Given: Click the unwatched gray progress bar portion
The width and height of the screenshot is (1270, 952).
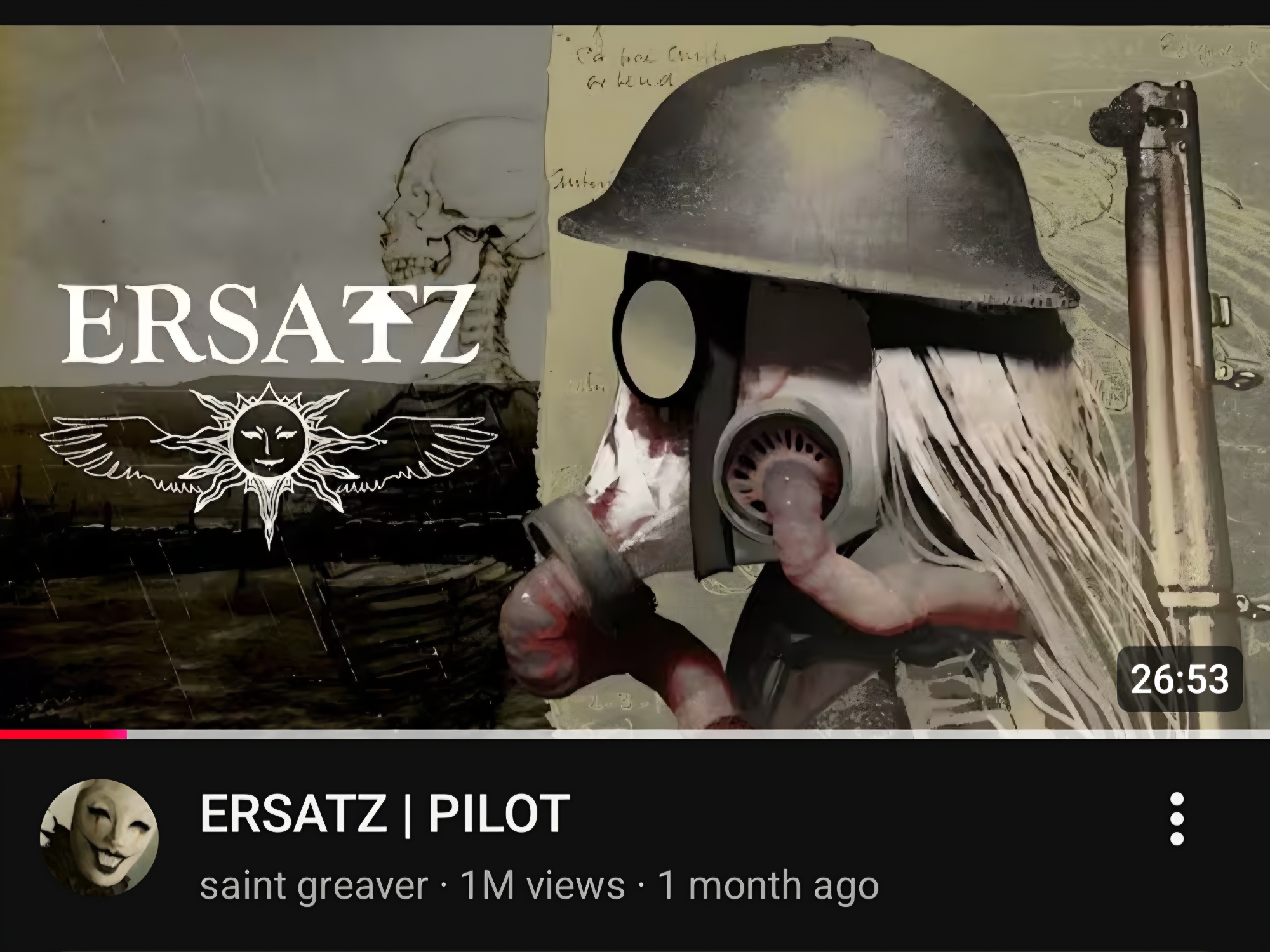Looking at the screenshot, I should pyautogui.click(x=698, y=734).
